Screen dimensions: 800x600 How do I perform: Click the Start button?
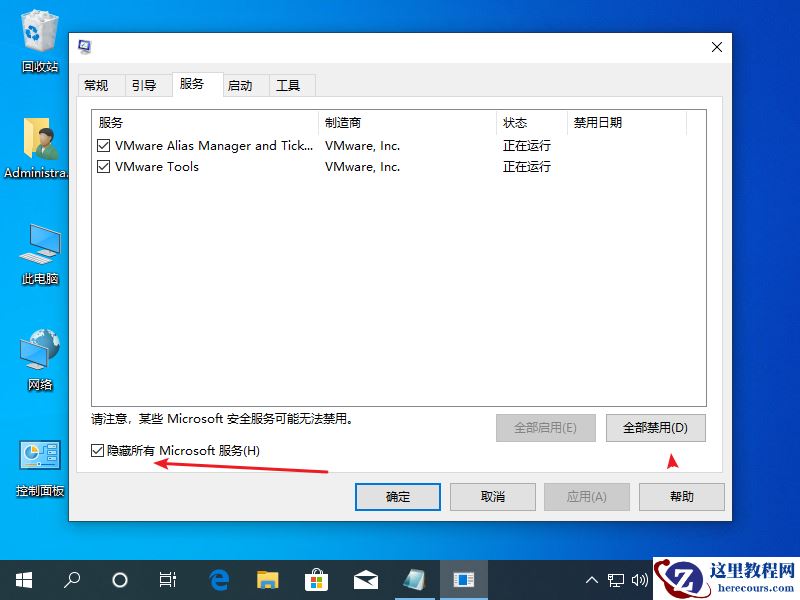point(22,579)
